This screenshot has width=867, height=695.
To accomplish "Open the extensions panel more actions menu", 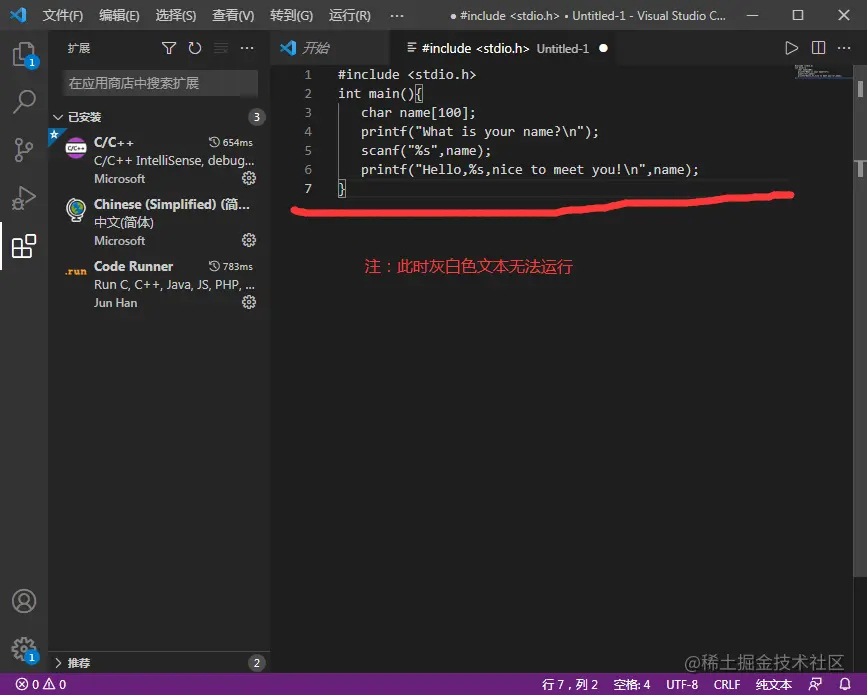I will click(247, 48).
